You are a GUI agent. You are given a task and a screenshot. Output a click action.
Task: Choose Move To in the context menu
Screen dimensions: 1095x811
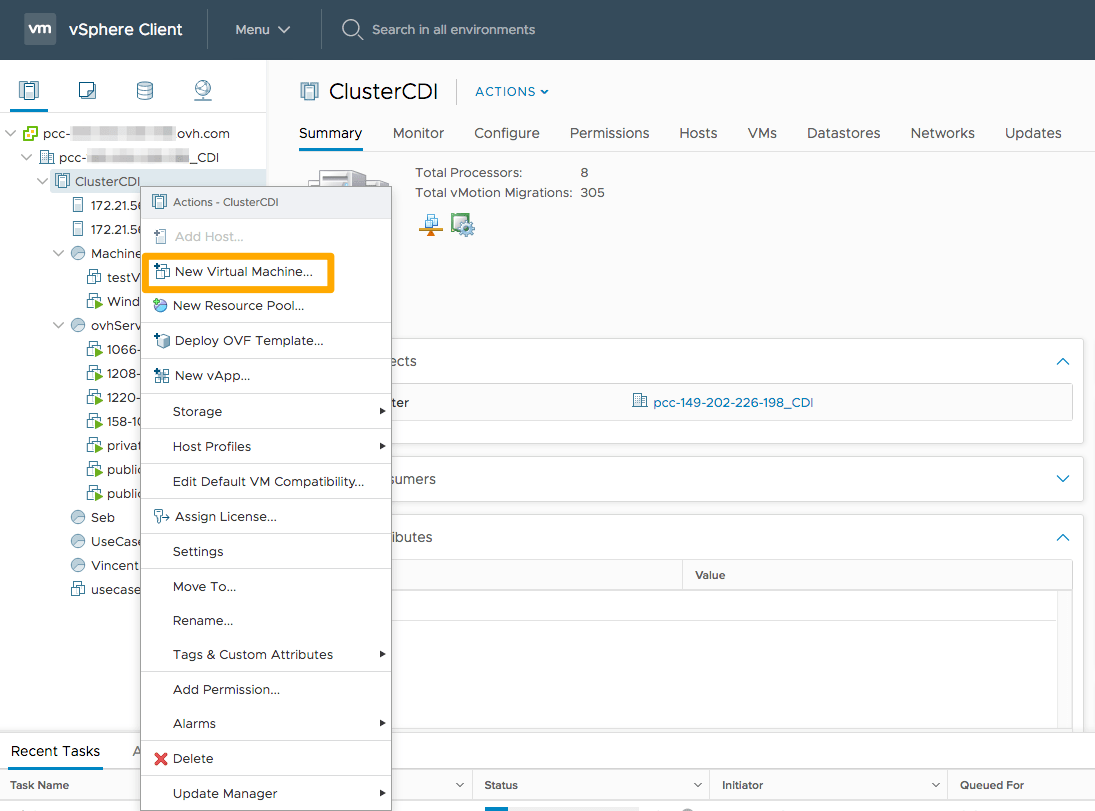[x=266, y=587]
